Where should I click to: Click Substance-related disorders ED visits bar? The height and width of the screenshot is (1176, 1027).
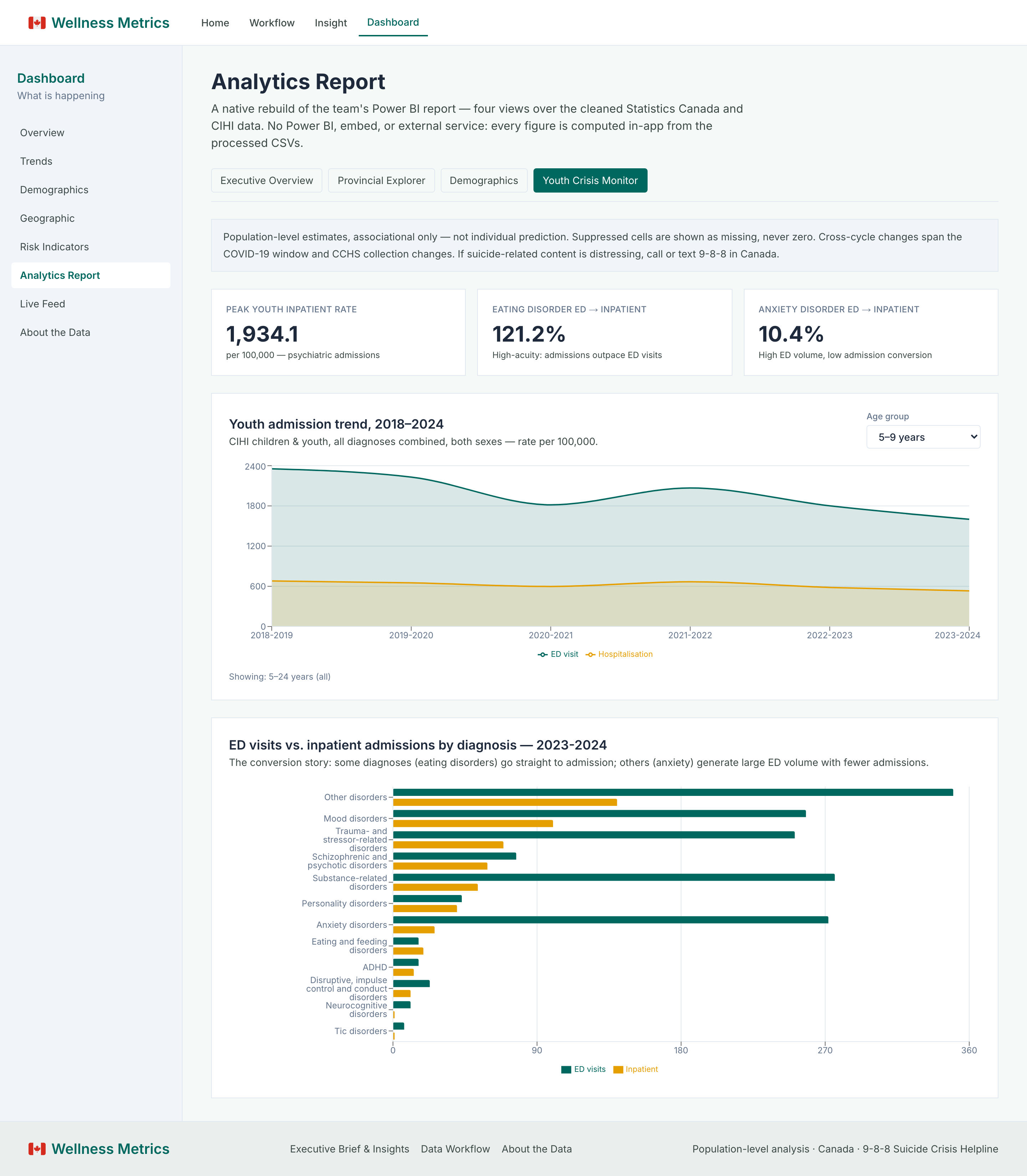pos(614,877)
